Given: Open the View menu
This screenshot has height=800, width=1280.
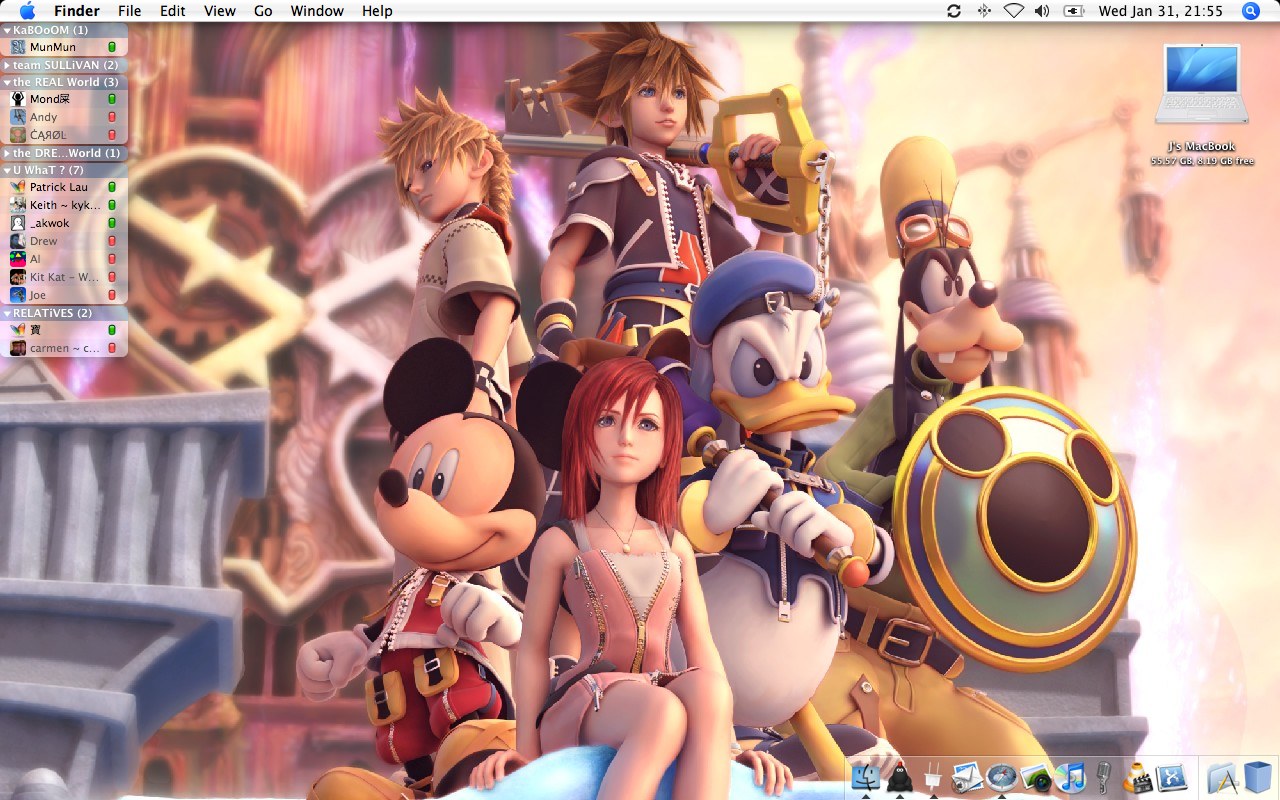Looking at the screenshot, I should [x=220, y=11].
